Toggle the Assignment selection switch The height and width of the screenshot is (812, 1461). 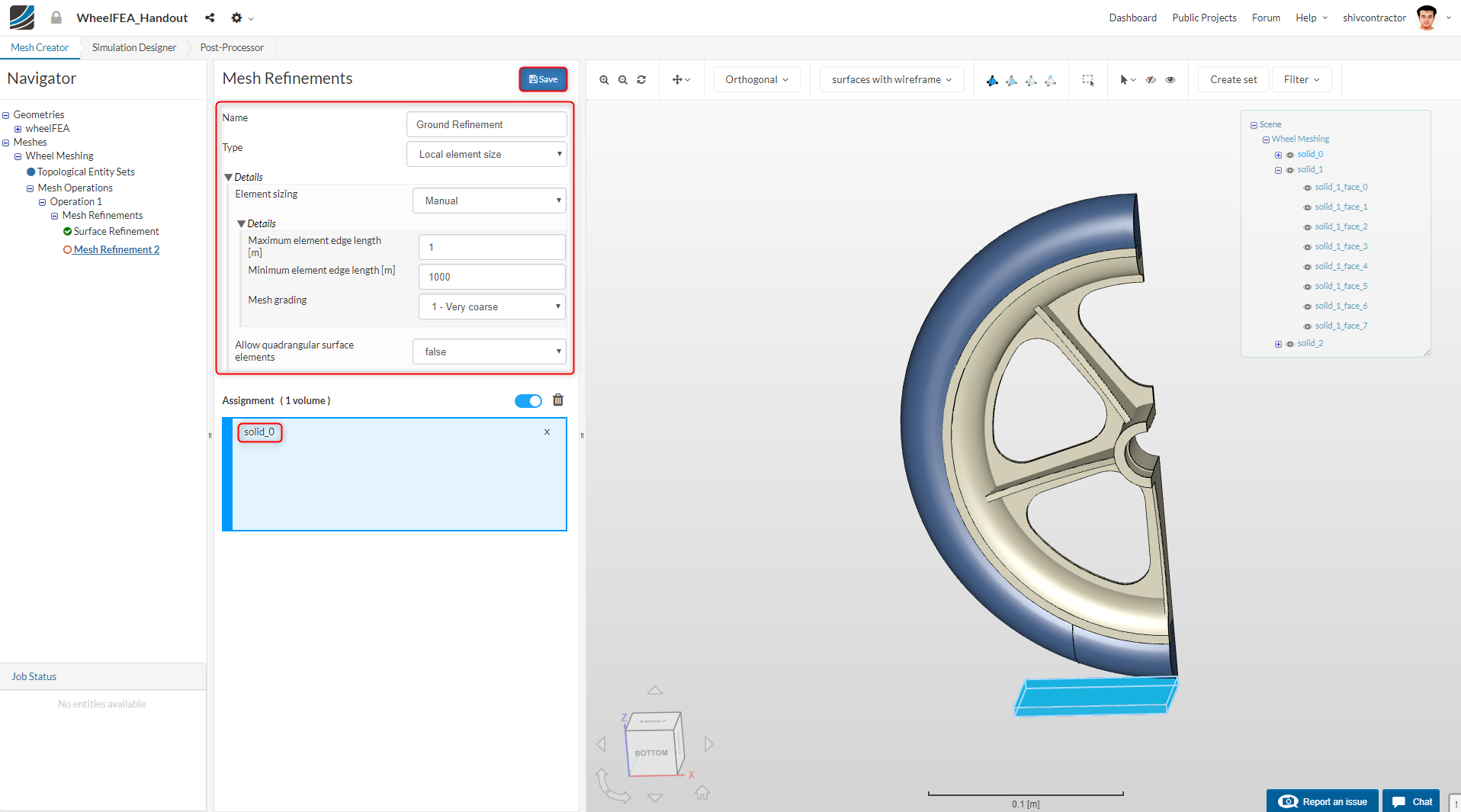coord(528,401)
